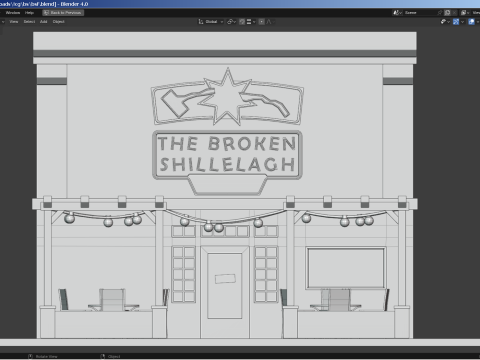Click the new scene icon
480x360 pixels.
point(448,13)
